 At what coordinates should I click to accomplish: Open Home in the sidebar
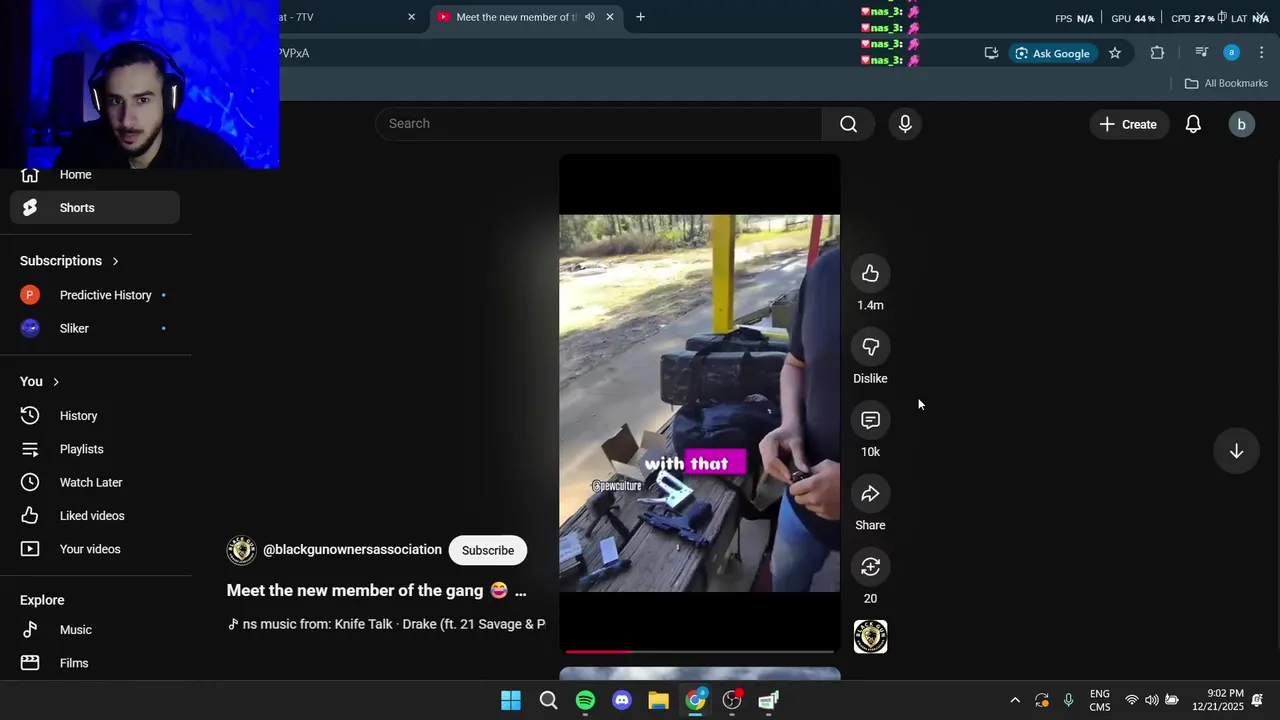(x=95, y=175)
